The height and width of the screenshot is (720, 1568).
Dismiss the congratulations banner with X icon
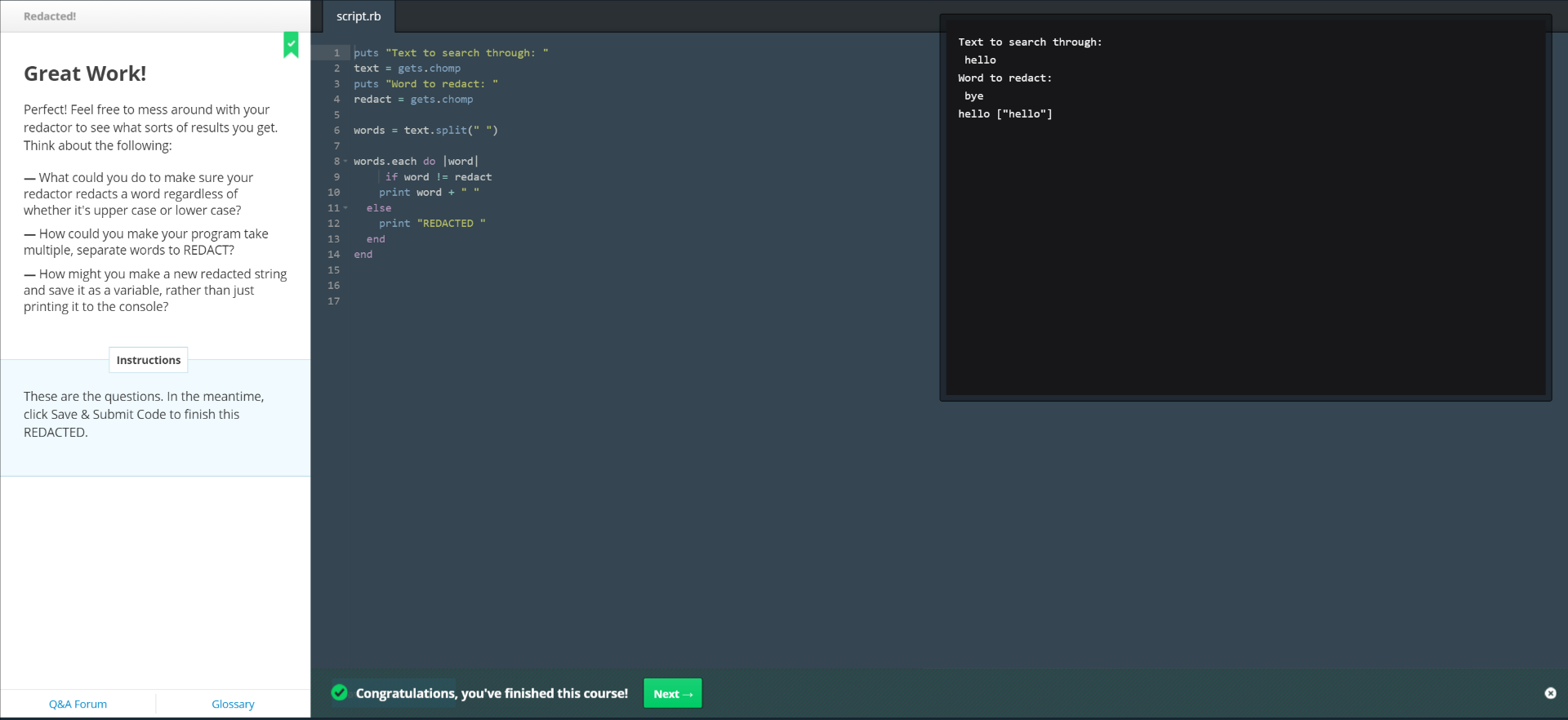point(1550,693)
